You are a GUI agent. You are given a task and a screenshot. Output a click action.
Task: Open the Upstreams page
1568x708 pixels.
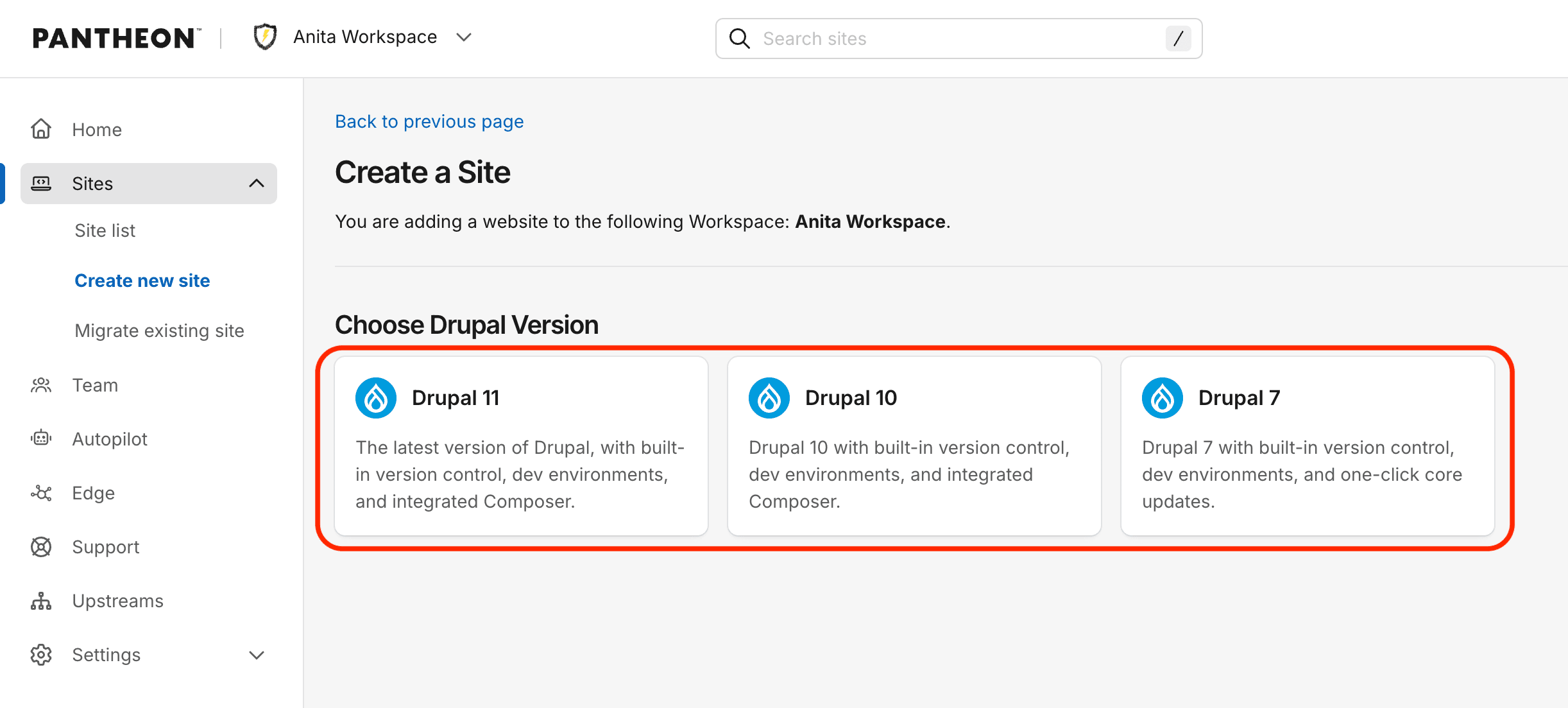118,601
